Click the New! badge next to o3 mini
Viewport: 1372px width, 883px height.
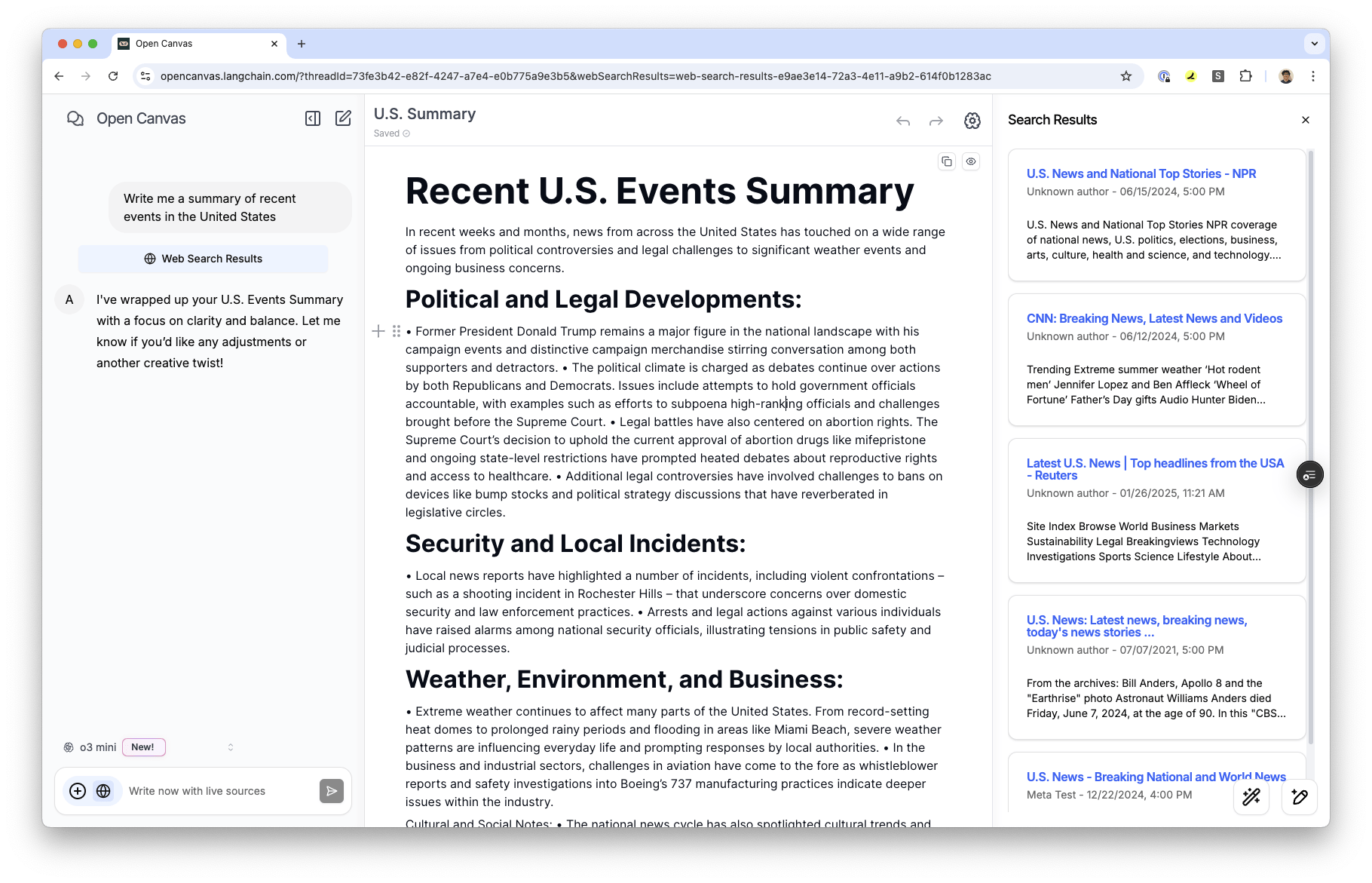143,747
